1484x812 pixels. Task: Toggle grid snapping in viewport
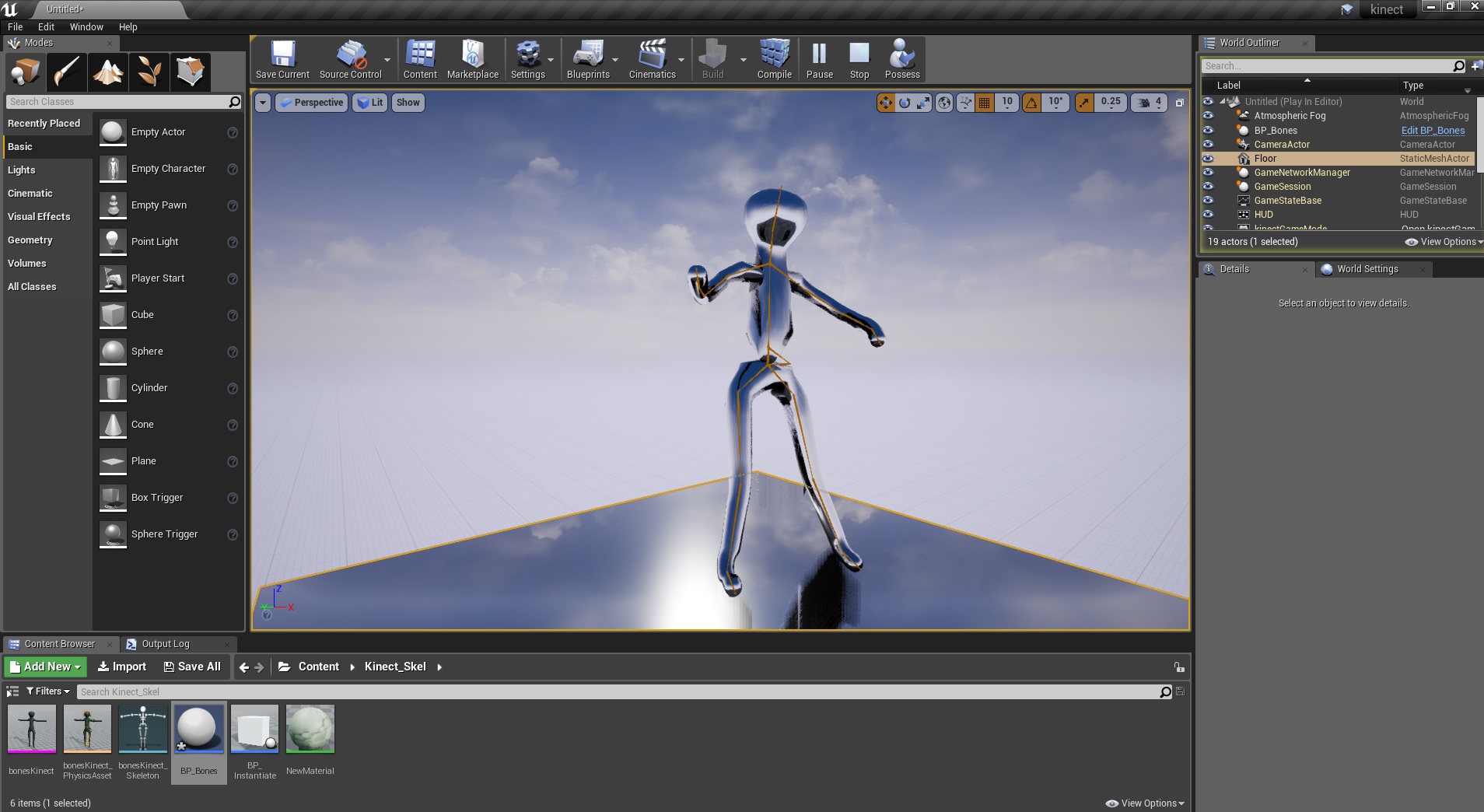tap(985, 103)
